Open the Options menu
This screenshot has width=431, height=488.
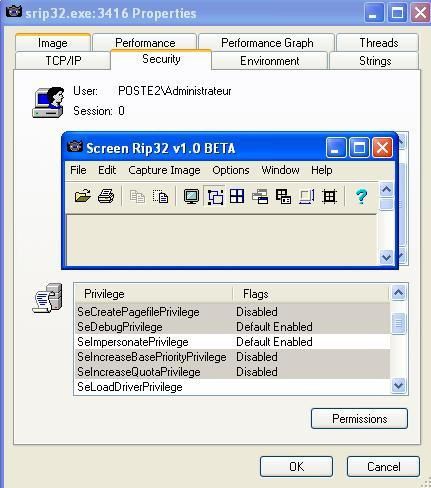point(231,170)
